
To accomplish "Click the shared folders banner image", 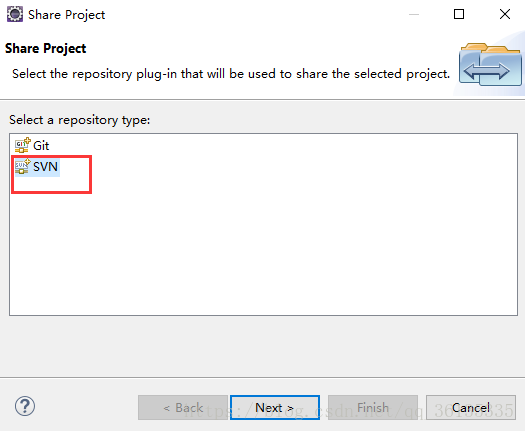I will pos(490,64).
